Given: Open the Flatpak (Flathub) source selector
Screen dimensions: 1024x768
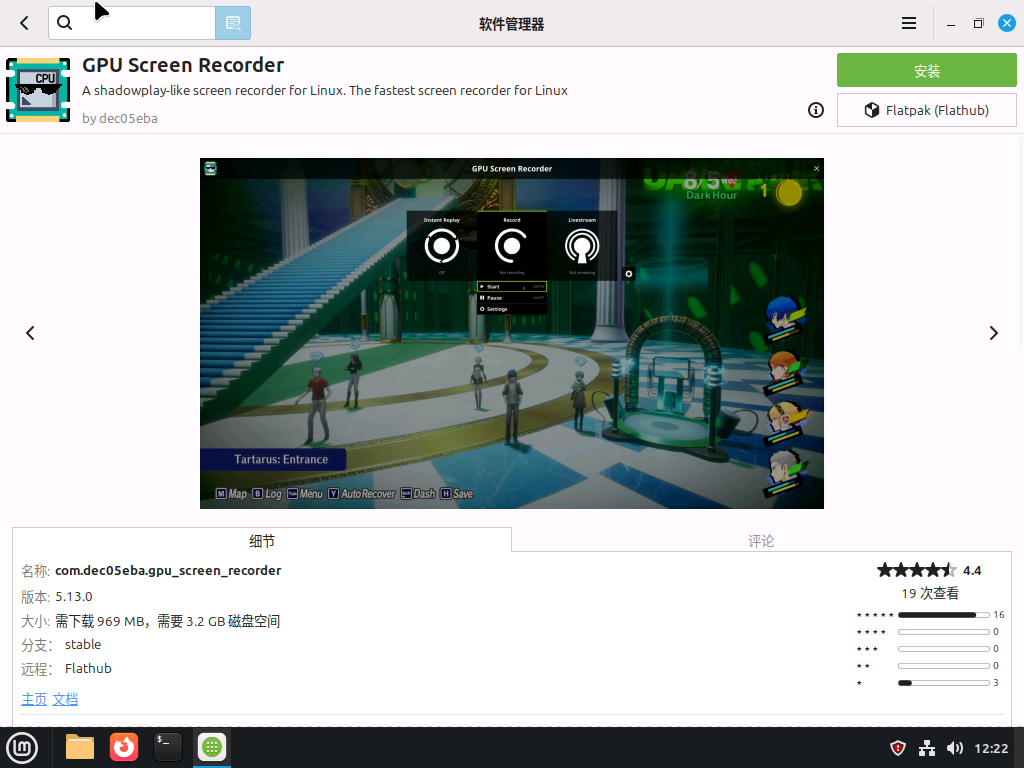Looking at the screenshot, I should [927, 110].
